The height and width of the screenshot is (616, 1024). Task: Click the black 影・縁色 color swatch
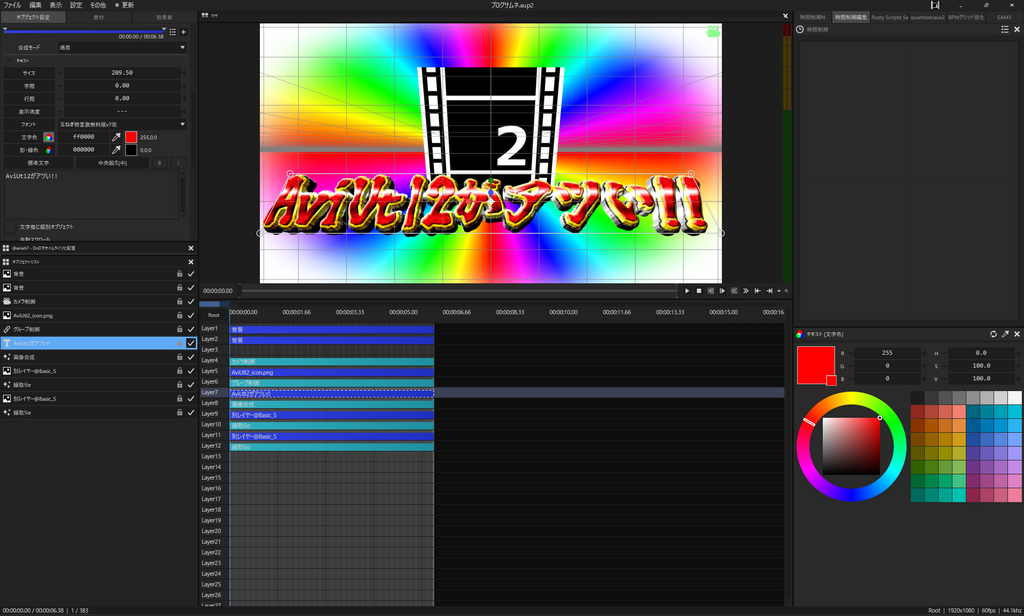click(131, 150)
